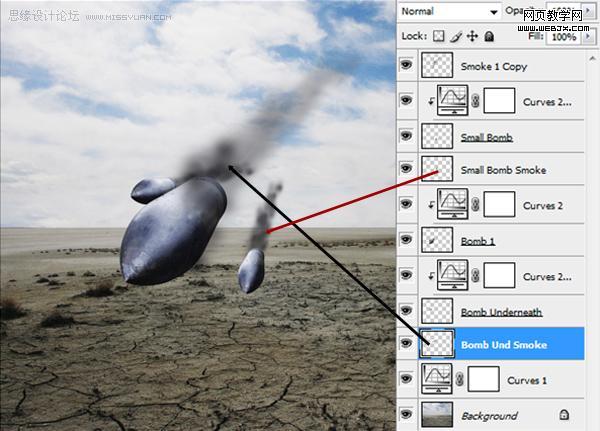This screenshot has height=431, width=600.
Task: Click the Smoke 1 Copy layer thumbnail
Action: (x=437, y=65)
